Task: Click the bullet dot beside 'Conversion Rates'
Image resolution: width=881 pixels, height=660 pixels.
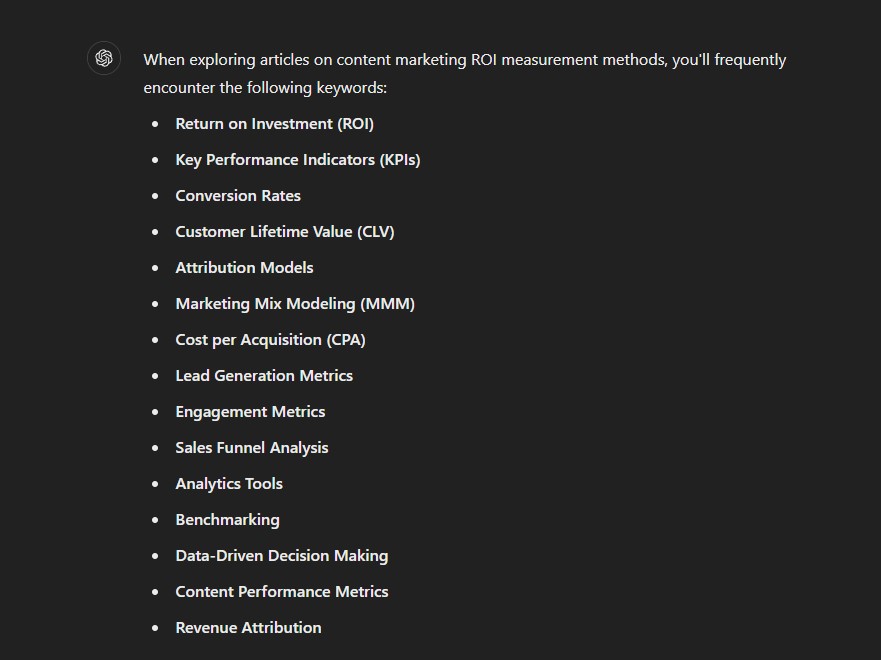Action: click(x=155, y=196)
